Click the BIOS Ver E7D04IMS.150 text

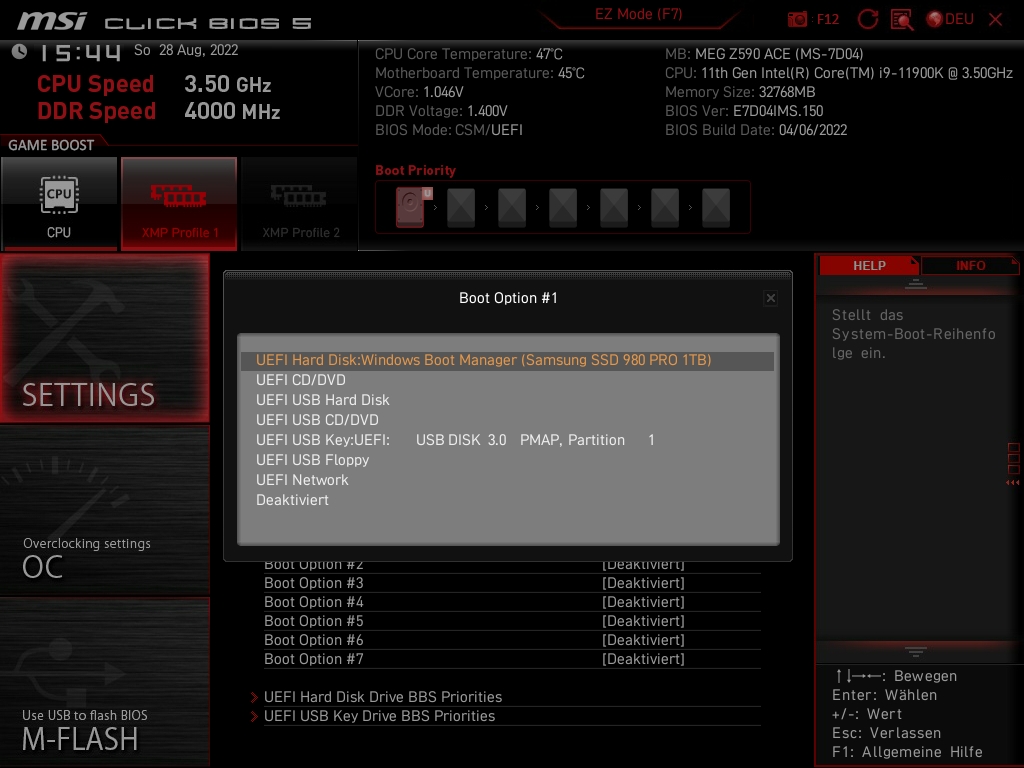point(744,111)
